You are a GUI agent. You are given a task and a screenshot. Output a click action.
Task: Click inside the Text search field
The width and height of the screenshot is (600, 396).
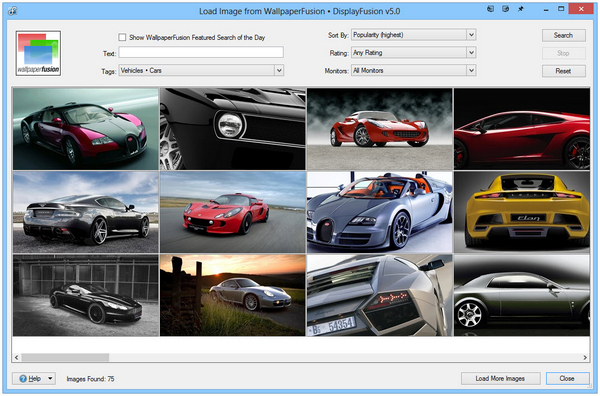(201, 52)
